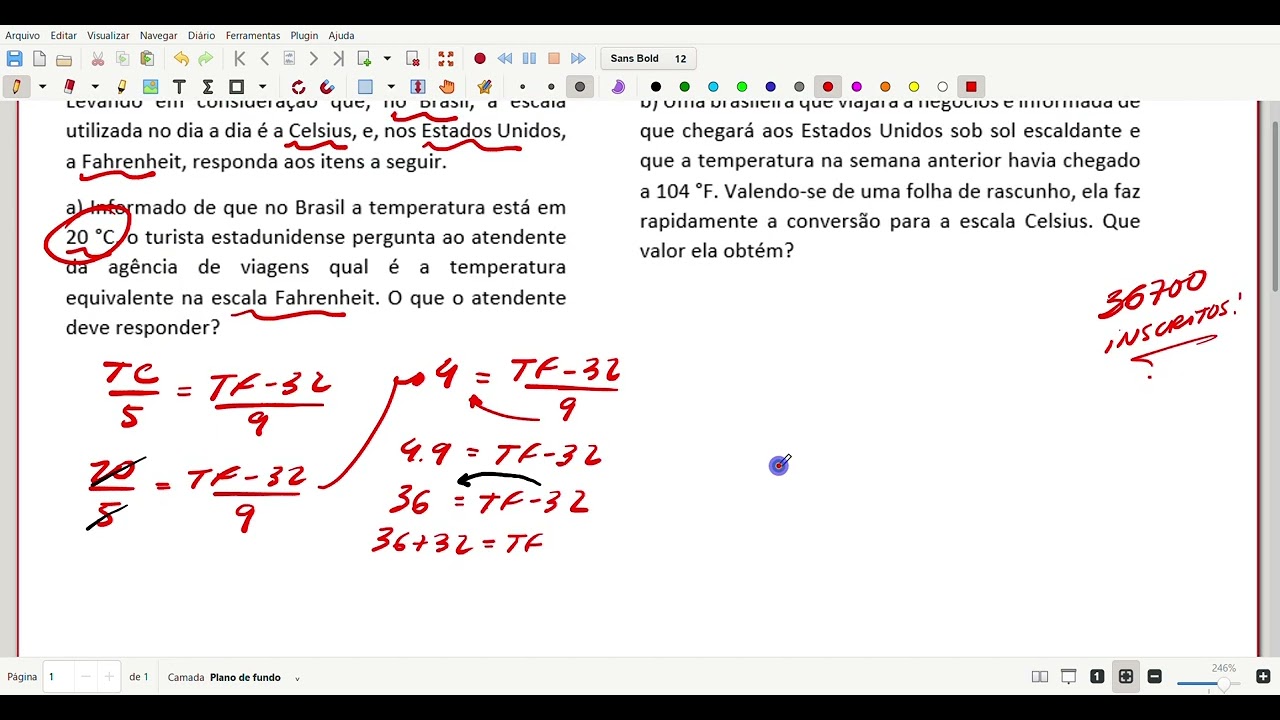Create a new document
Image resolution: width=1280 pixels, height=720 pixels.
pos(39,59)
